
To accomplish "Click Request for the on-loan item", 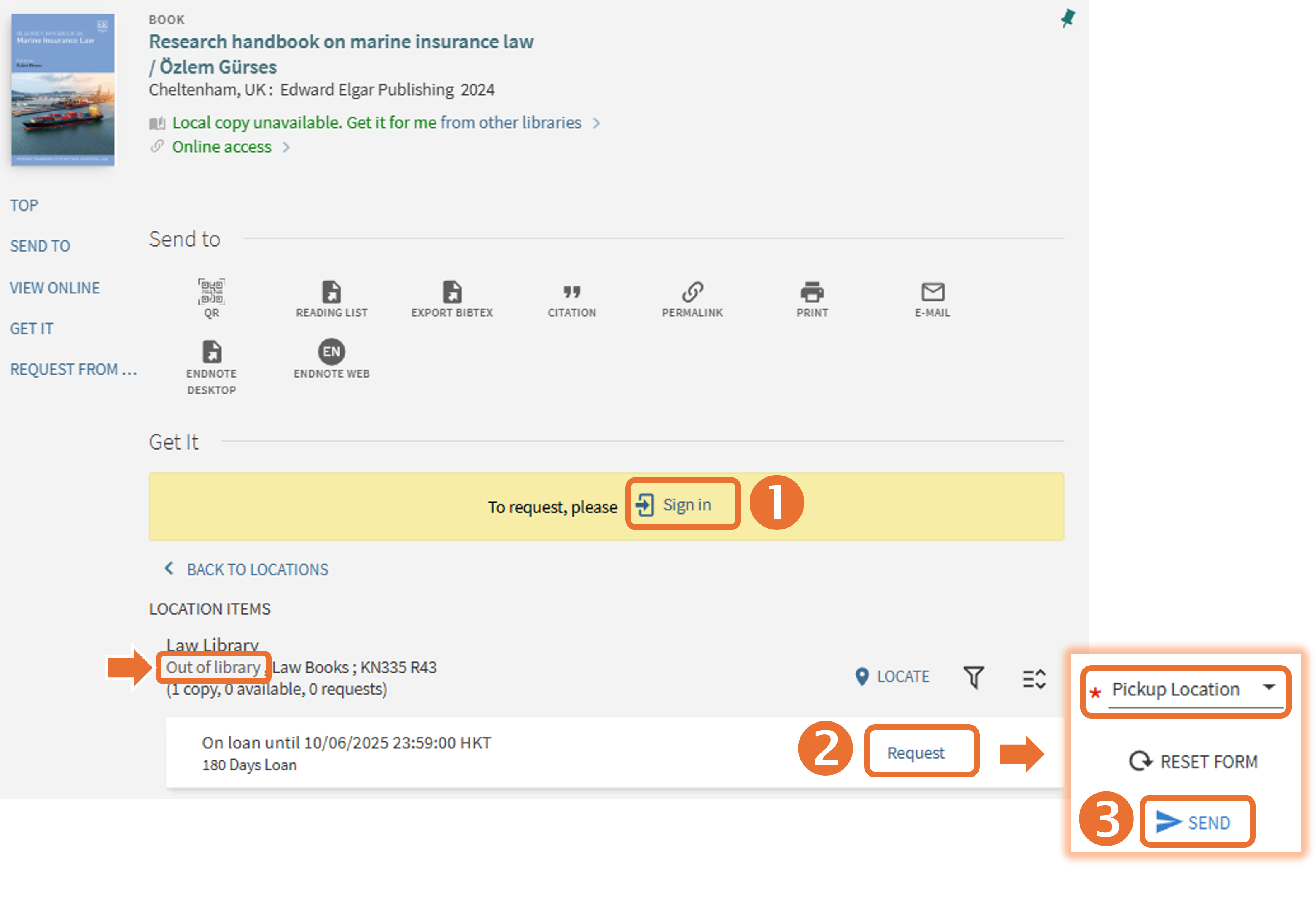I will pos(916,753).
